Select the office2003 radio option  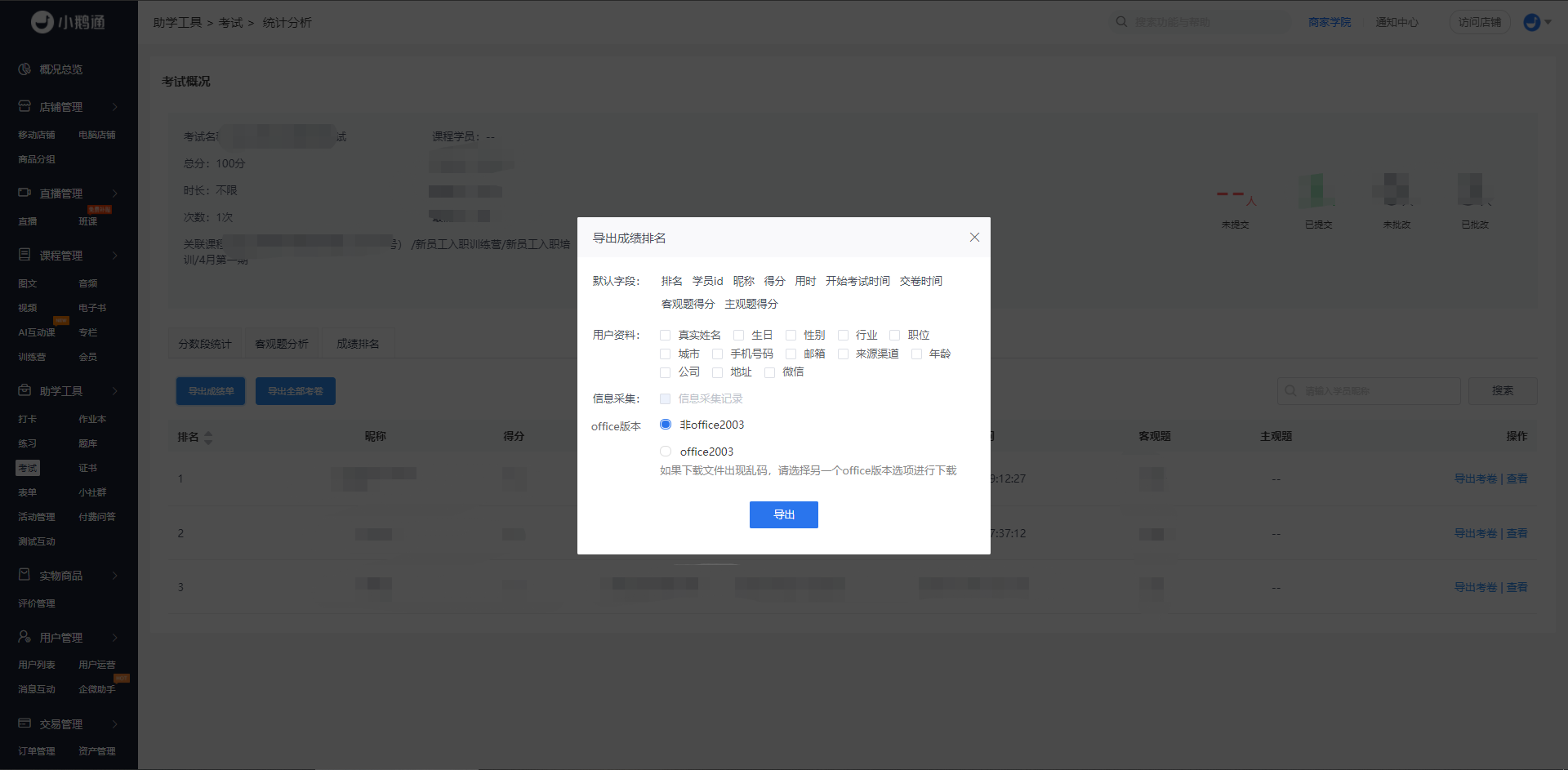pyautogui.click(x=666, y=452)
